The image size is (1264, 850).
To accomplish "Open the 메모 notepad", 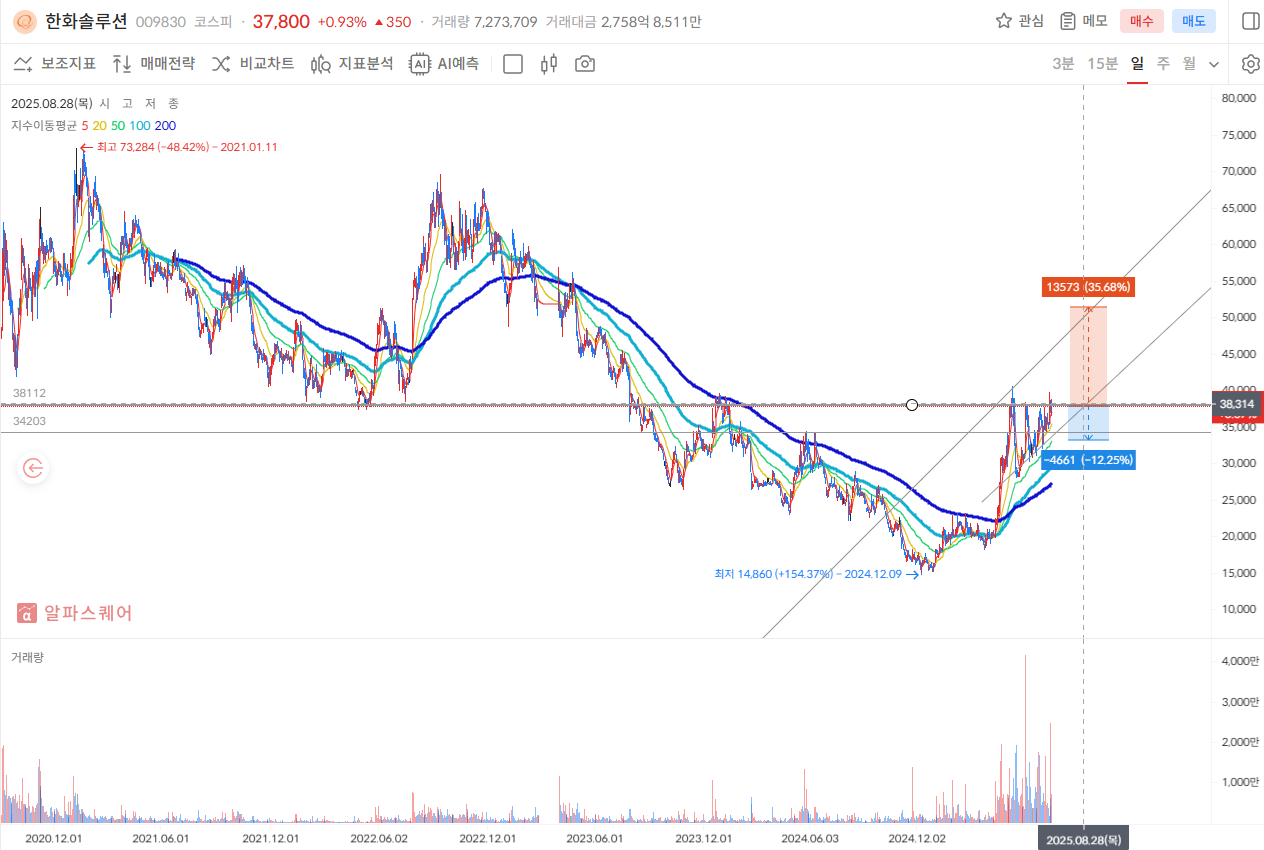I will tap(1069, 21).
